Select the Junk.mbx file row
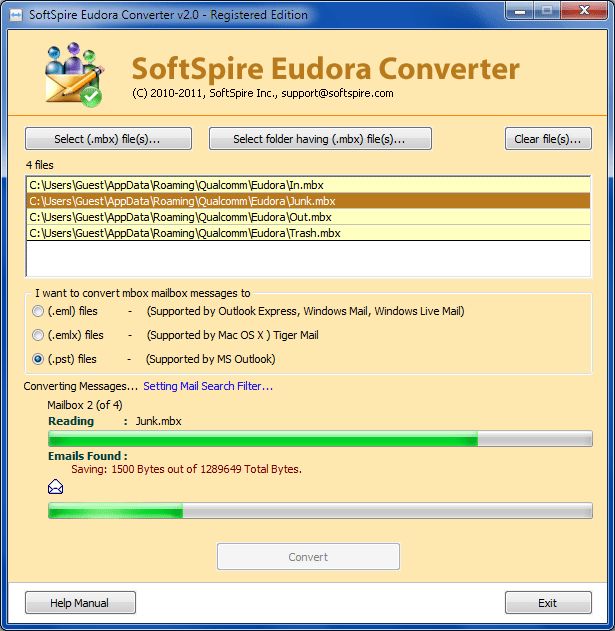615x631 pixels. [x=308, y=201]
